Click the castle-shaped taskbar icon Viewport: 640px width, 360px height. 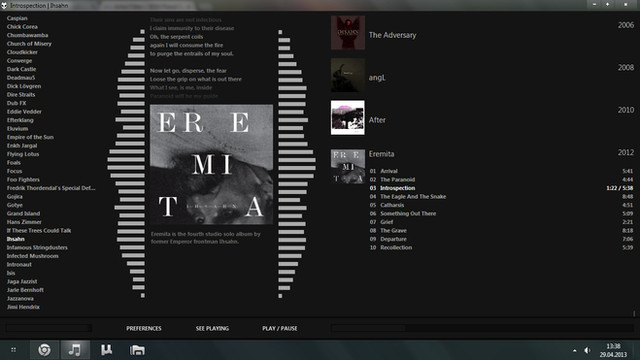(x=107, y=349)
